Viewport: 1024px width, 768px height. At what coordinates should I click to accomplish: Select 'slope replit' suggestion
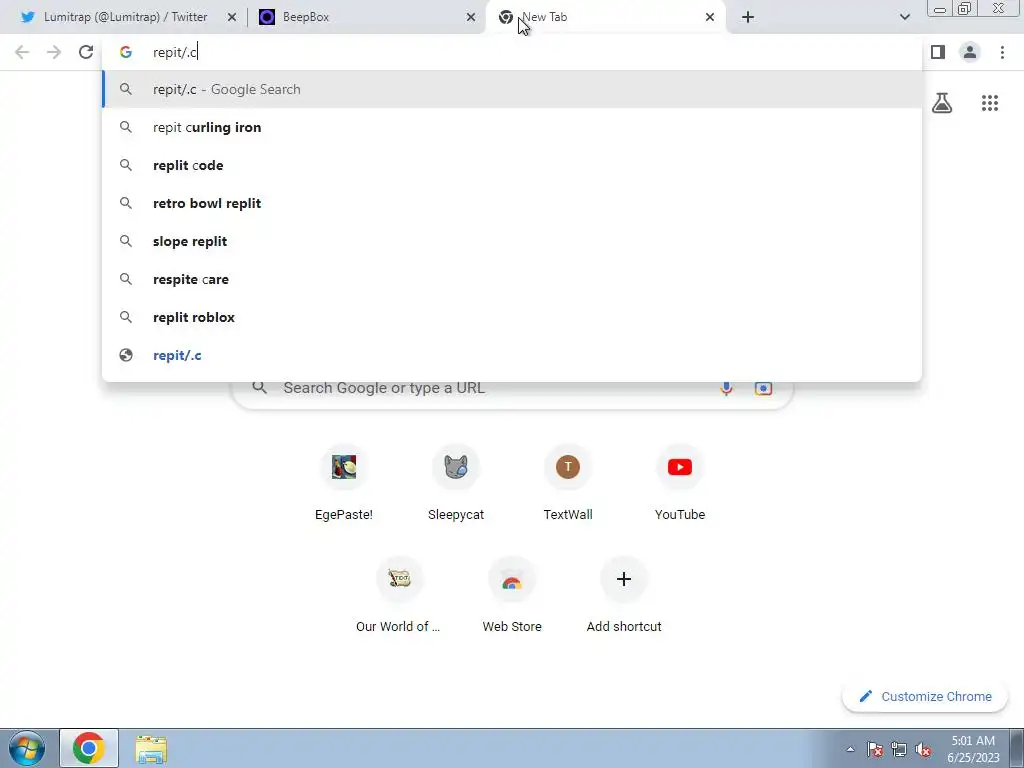click(x=512, y=241)
